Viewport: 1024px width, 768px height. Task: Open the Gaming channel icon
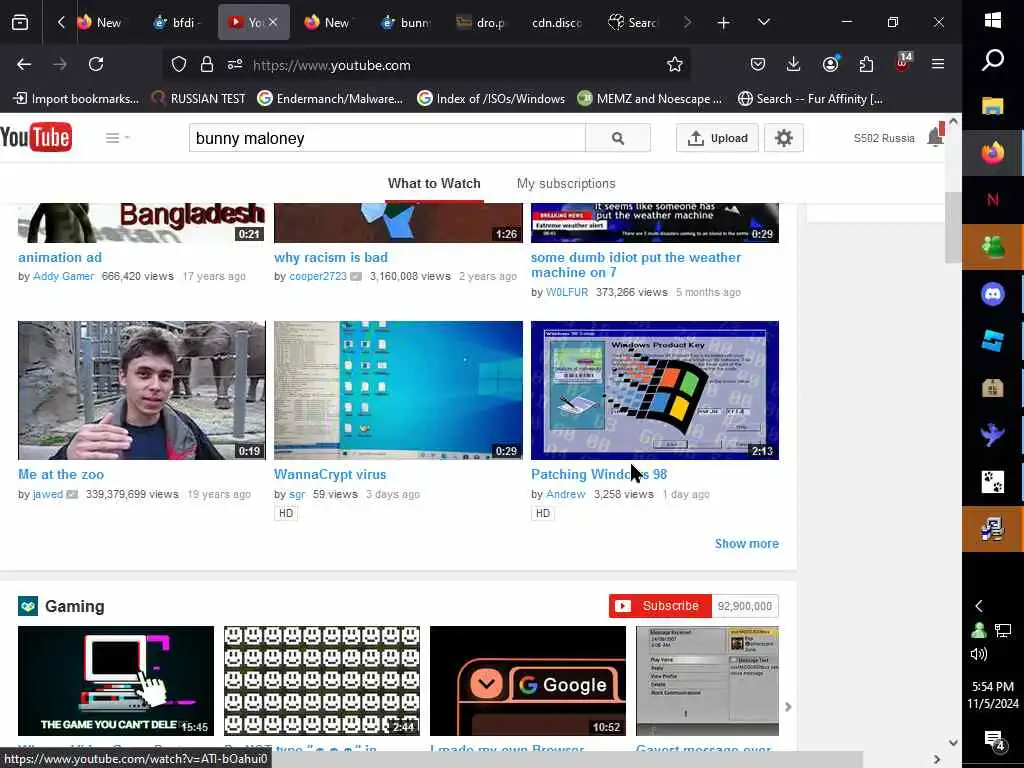click(28, 606)
